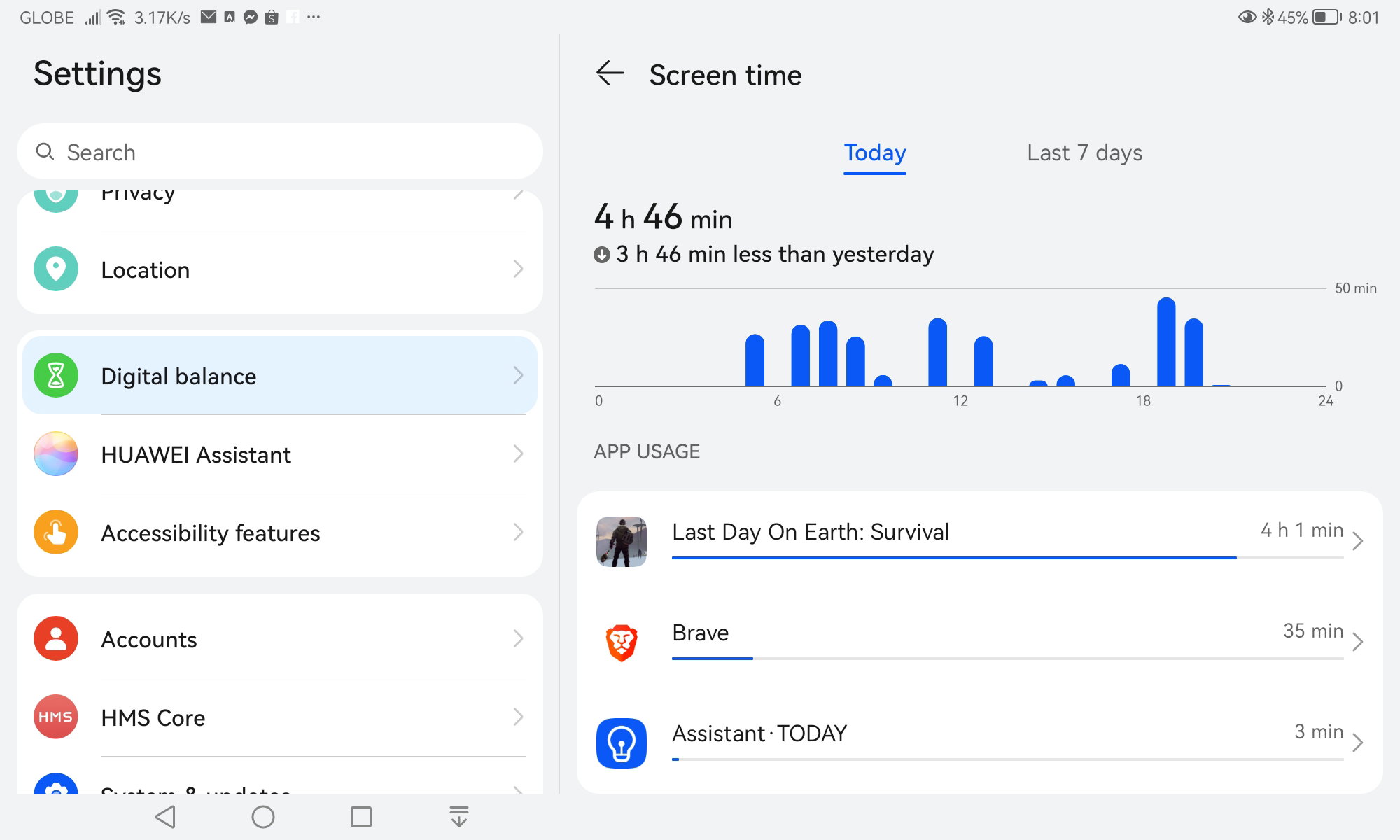Tap the Settings search field
This screenshot has height=840, width=1400.
[280, 151]
